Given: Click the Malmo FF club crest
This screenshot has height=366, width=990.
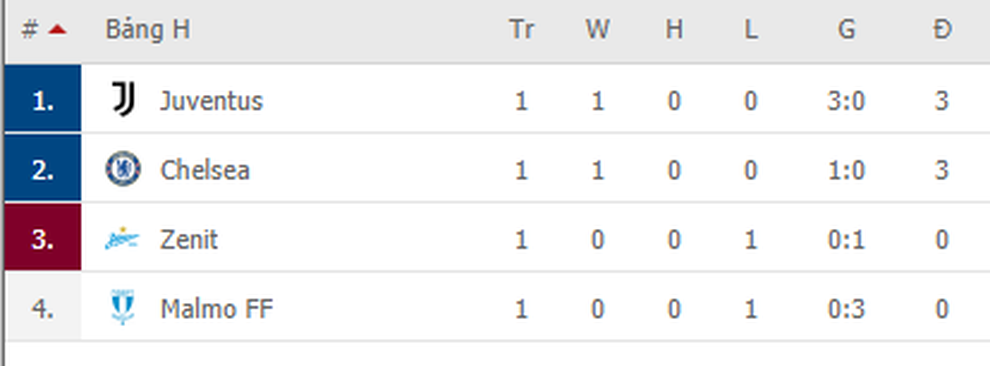Looking at the screenshot, I should [122, 308].
